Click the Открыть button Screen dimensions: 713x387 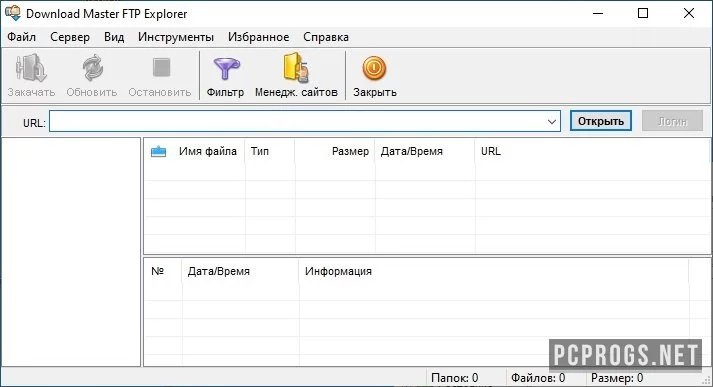click(x=601, y=121)
